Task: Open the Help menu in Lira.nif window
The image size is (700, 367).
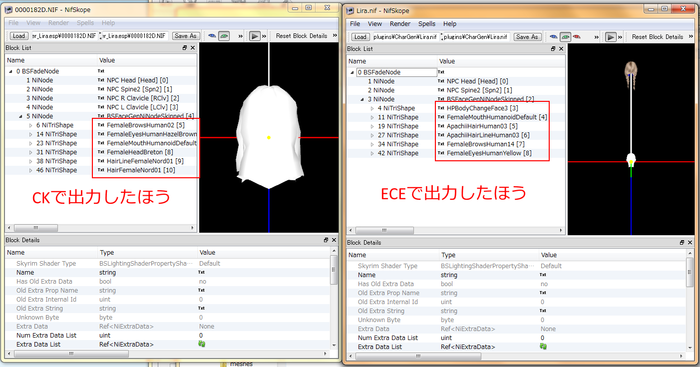Action: (450, 24)
